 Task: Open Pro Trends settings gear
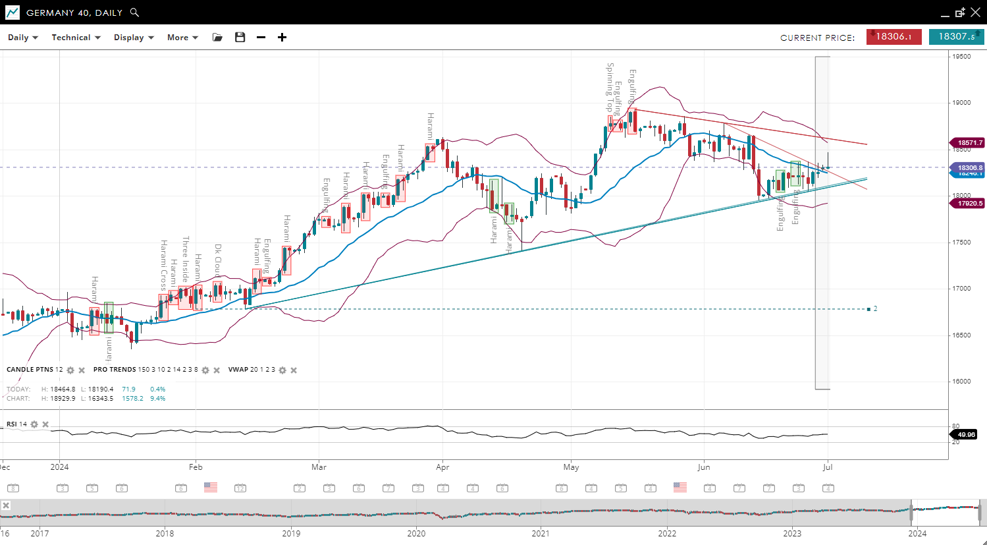pos(206,371)
